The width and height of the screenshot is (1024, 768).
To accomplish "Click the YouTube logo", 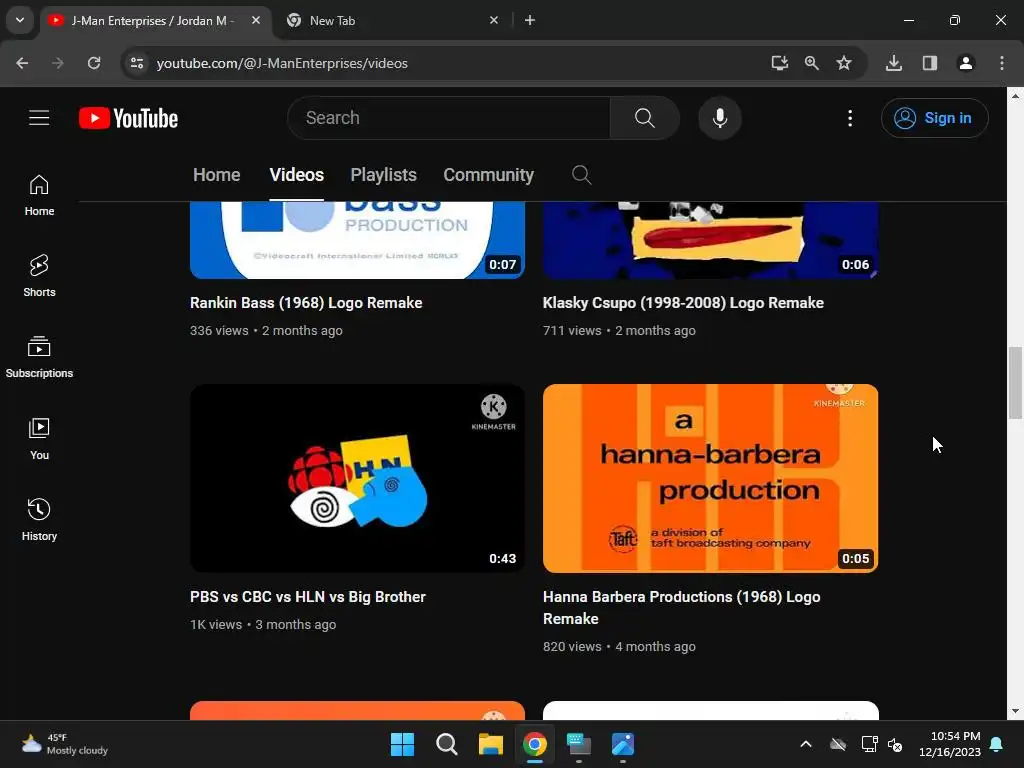I will [129, 118].
